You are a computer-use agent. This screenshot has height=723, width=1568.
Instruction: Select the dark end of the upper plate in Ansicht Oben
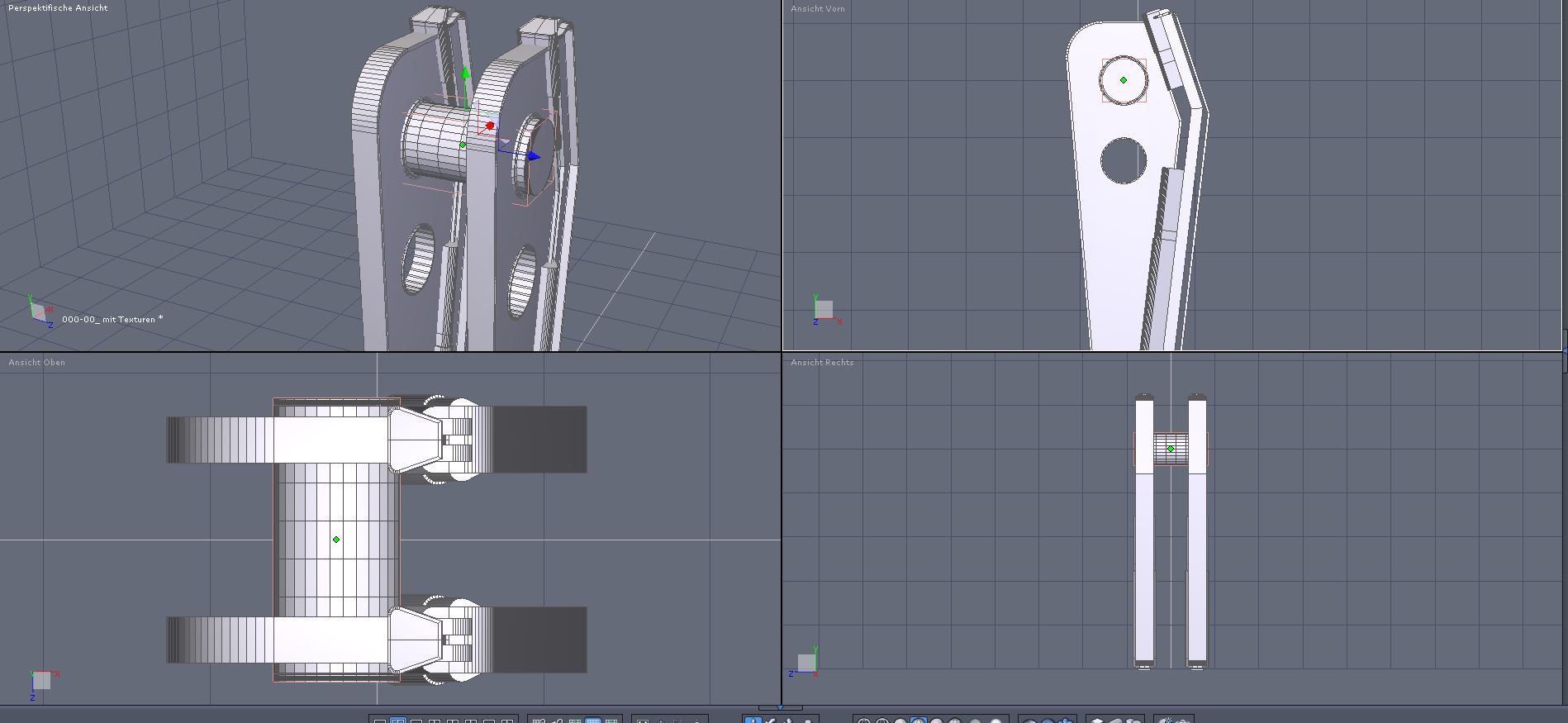tap(539, 439)
